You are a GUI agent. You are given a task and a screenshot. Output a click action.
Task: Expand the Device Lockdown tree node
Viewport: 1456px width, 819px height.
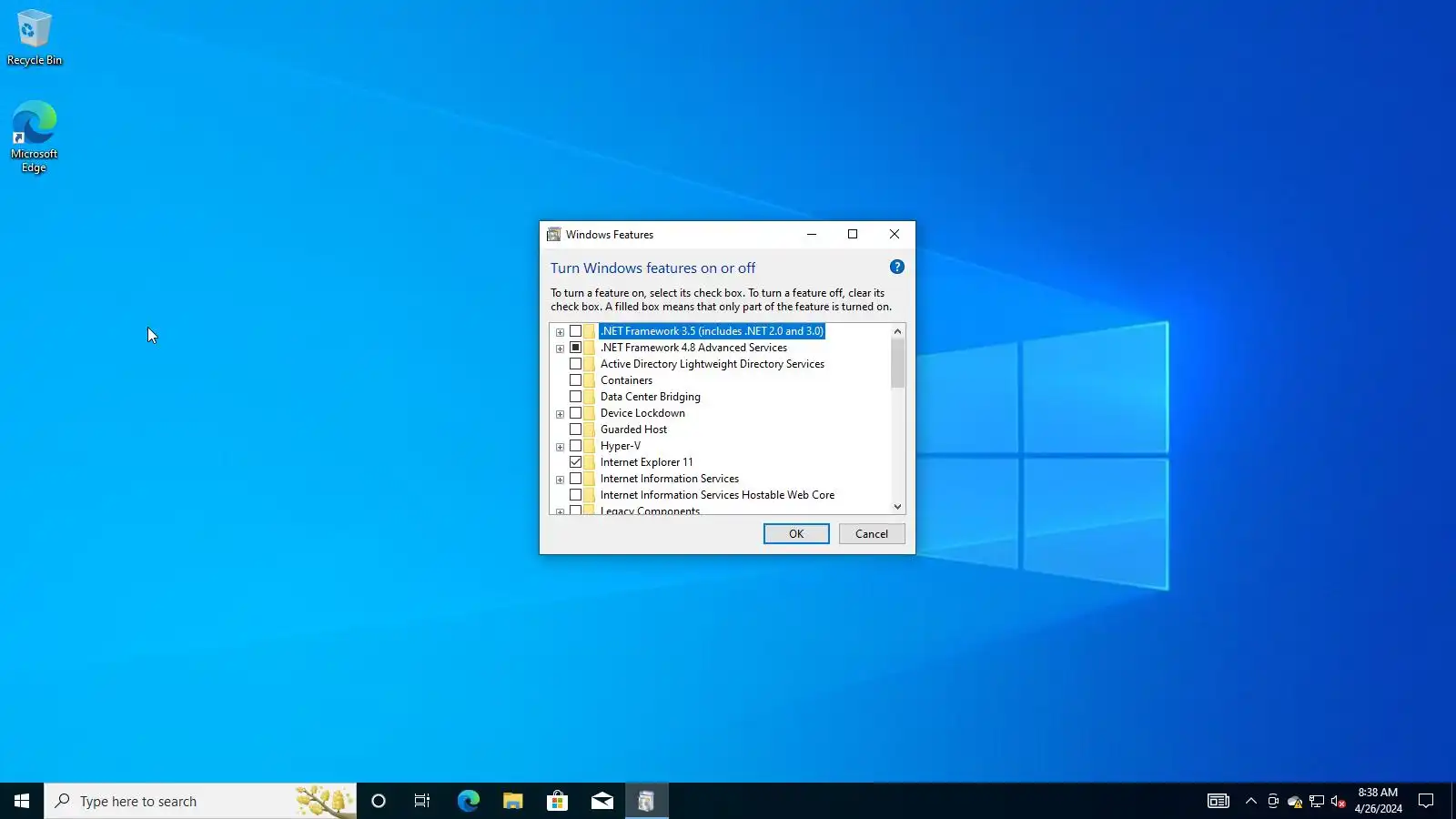560,414
